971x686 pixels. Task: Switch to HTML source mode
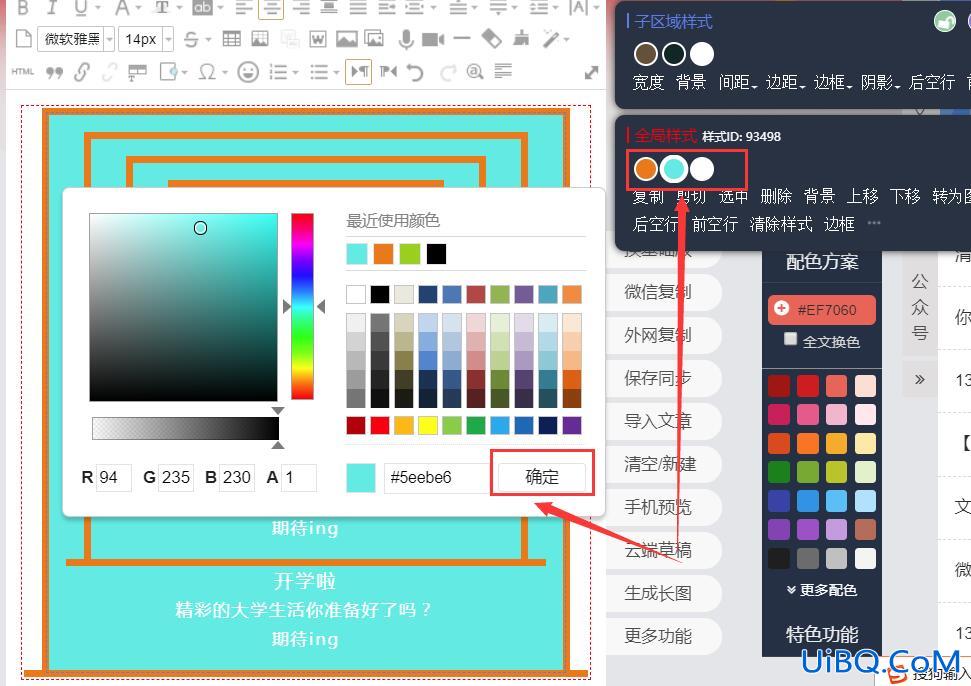point(22,72)
